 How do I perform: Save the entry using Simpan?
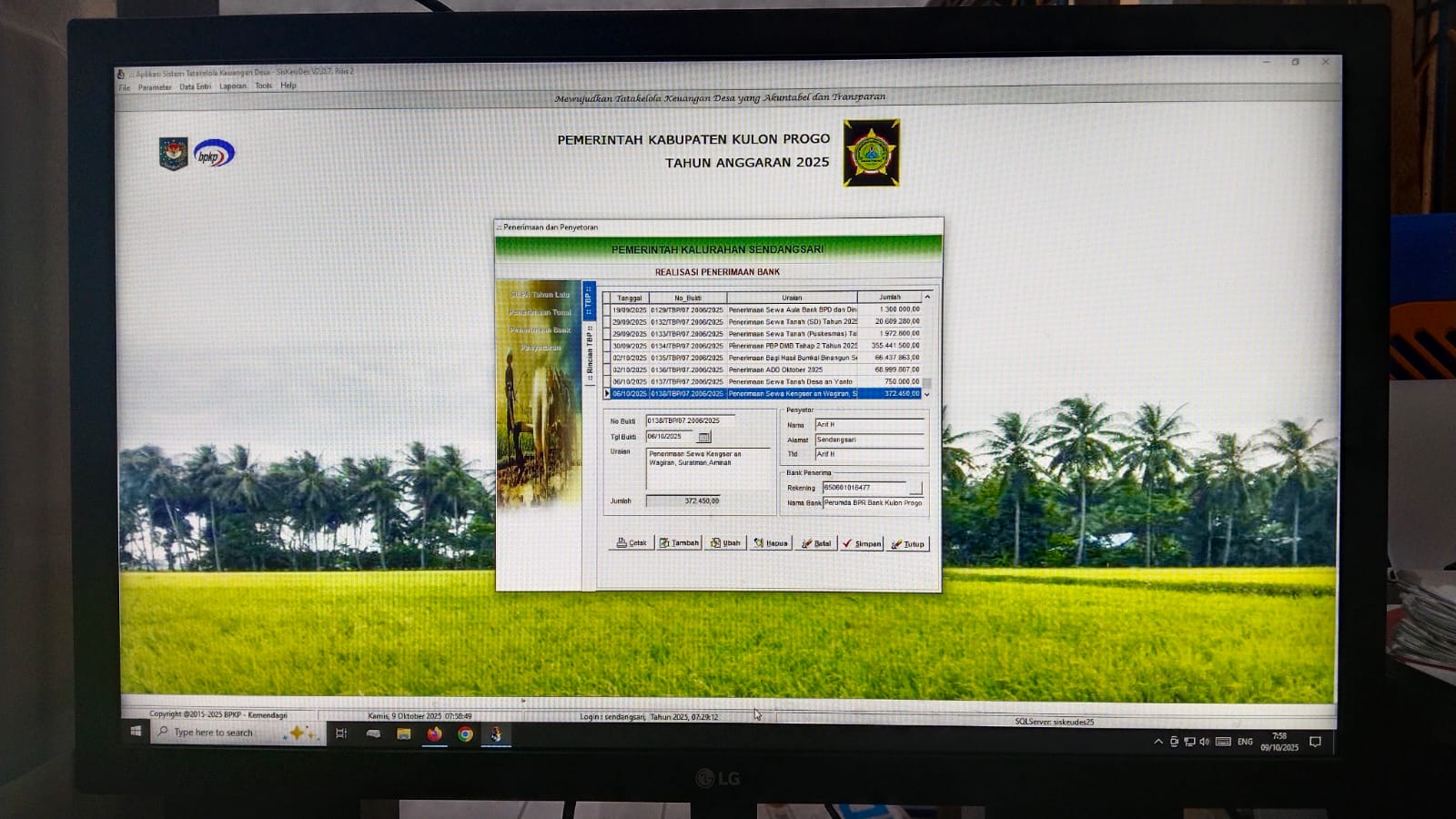(x=862, y=543)
